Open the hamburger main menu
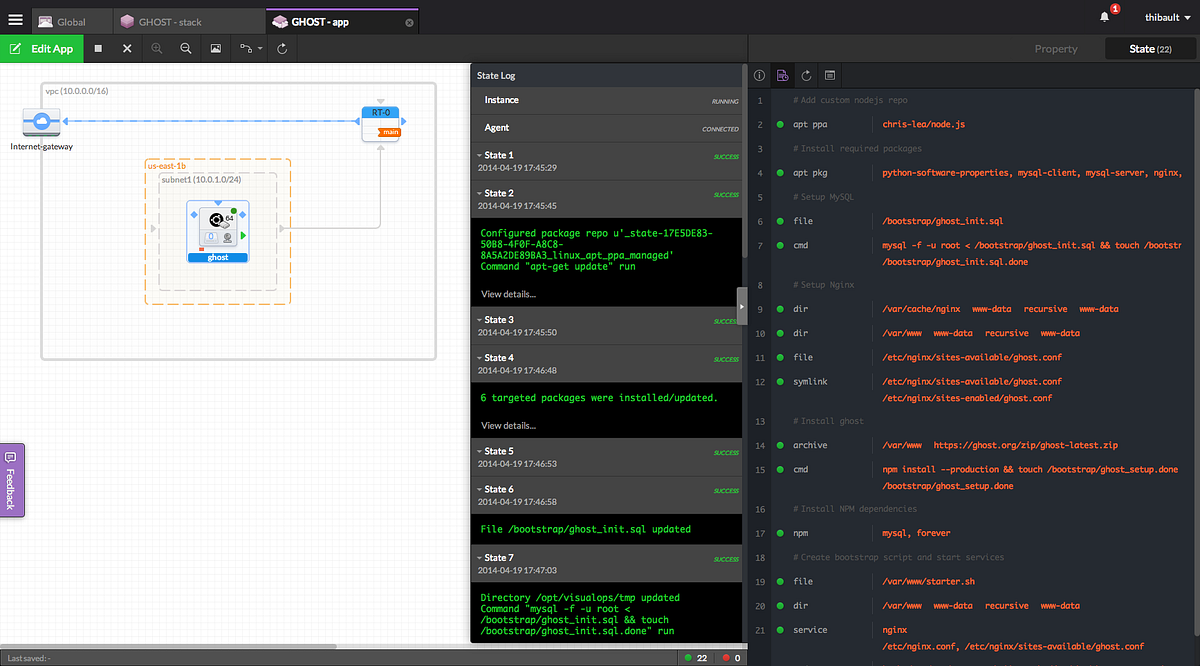Viewport: 1200px width, 666px height. point(15,20)
